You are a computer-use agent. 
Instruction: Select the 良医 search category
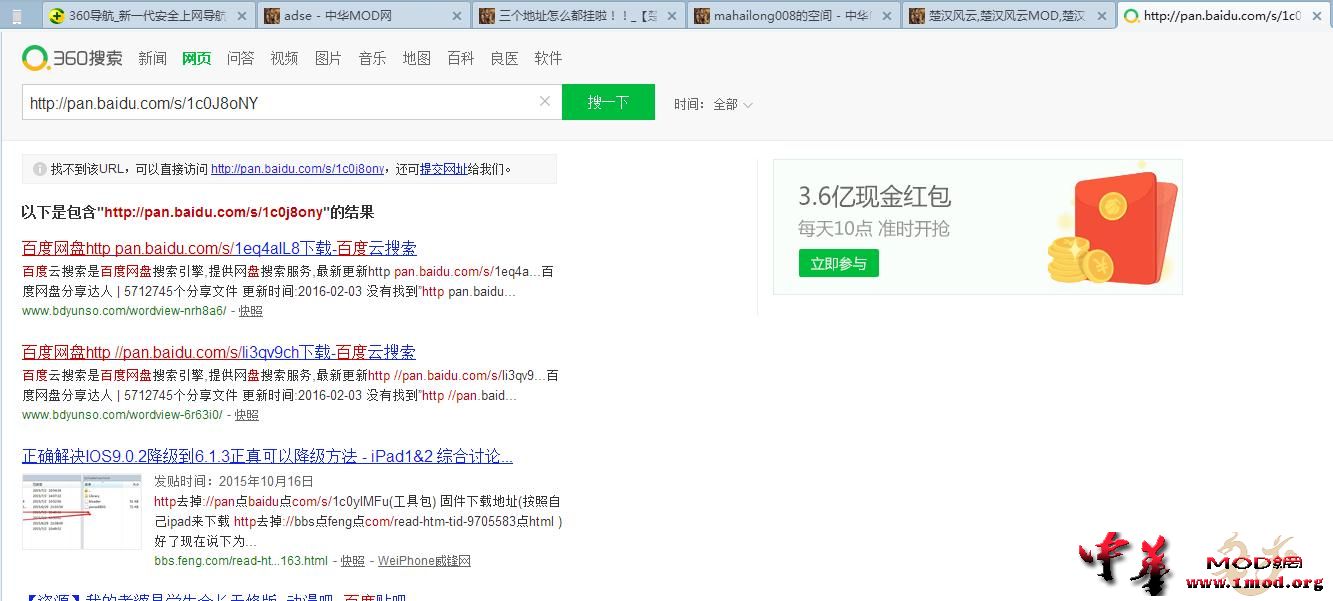tap(504, 58)
